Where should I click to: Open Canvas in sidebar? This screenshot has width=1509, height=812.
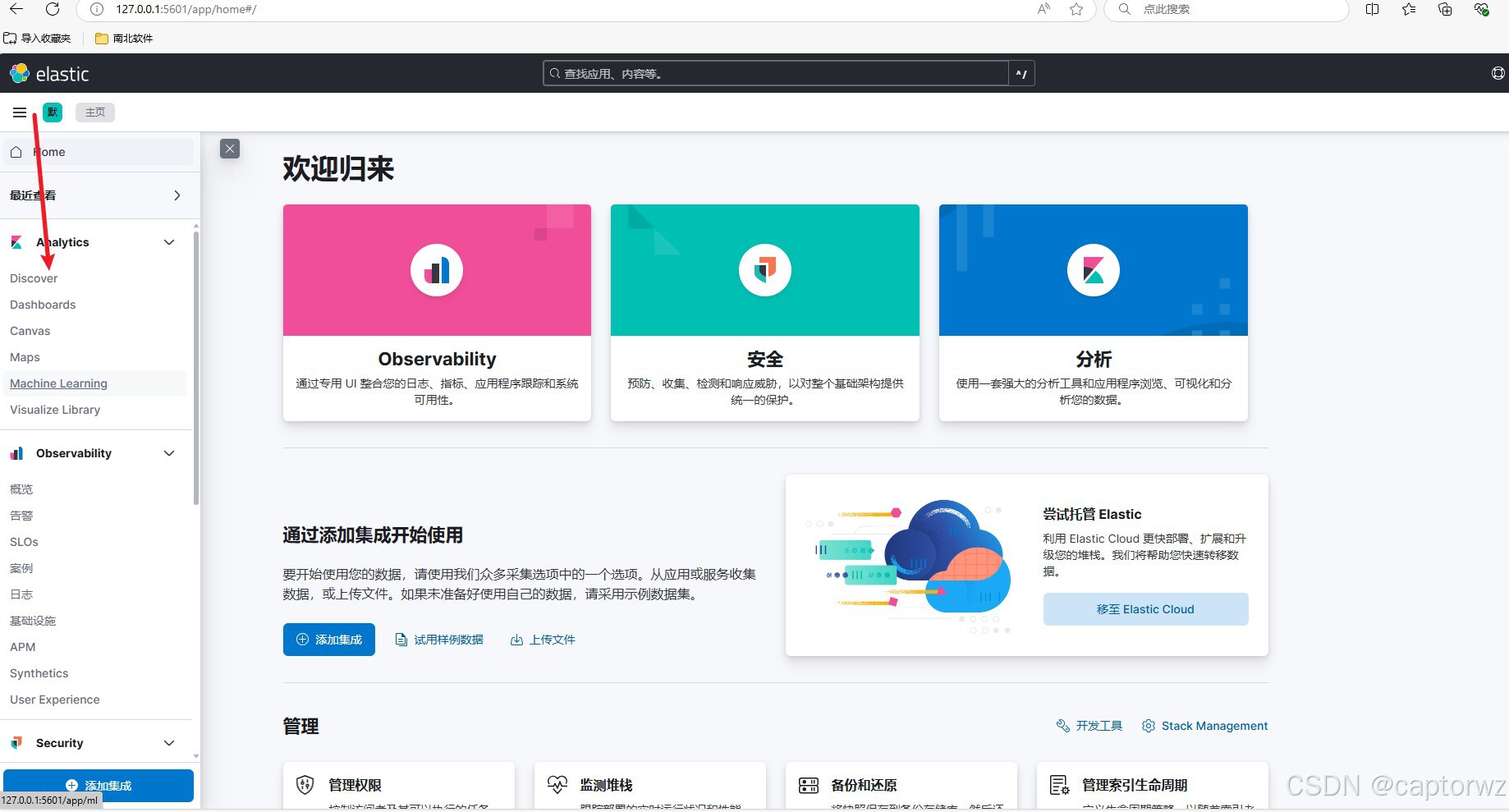(x=30, y=331)
